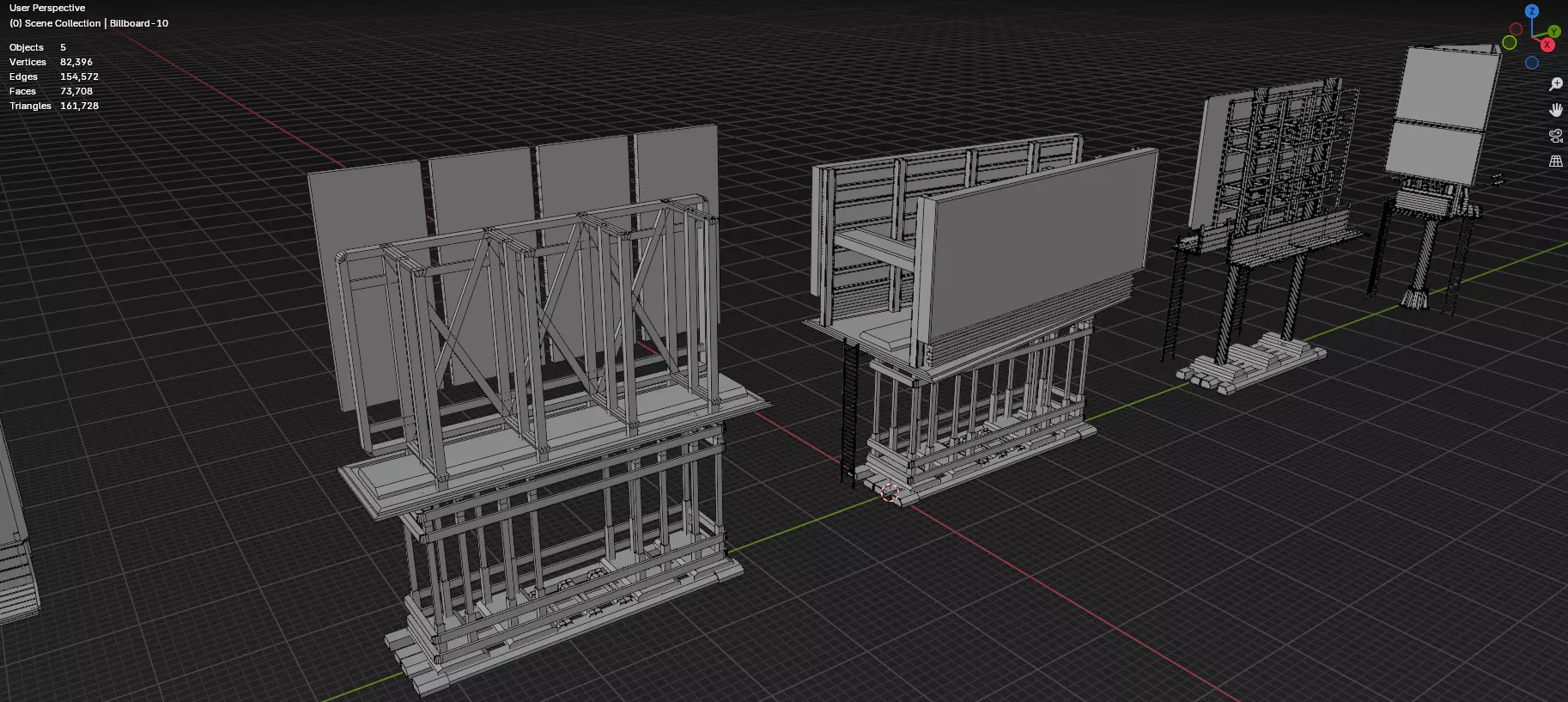Click the negative X axis gizmo circle
The height and width of the screenshot is (702, 1568).
(1516, 29)
